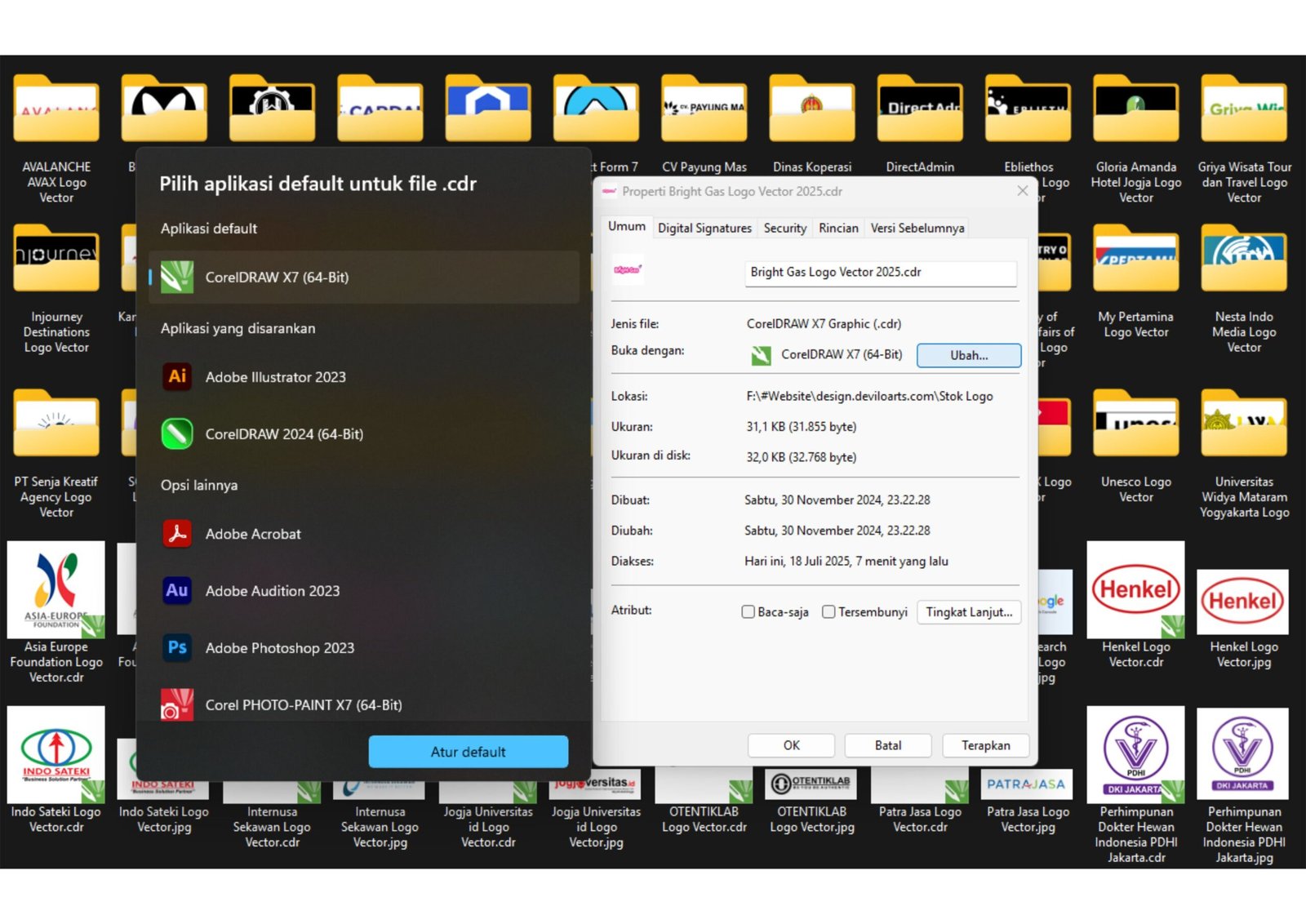The height and width of the screenshot is (924, 1306).
Task: Open the Security tab
Action: click(784, 229)
